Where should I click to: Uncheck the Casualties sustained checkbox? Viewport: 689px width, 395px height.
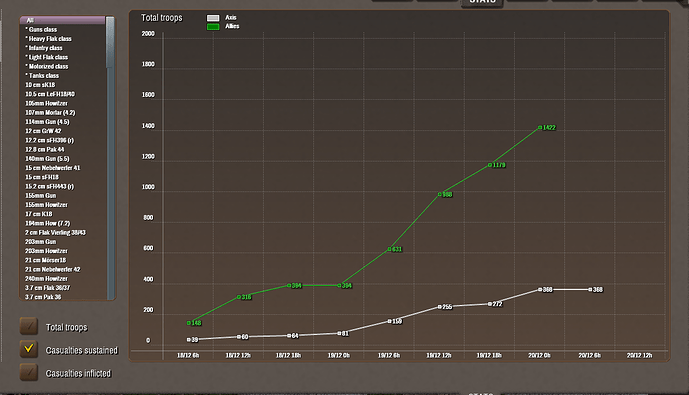click(29, 349)
